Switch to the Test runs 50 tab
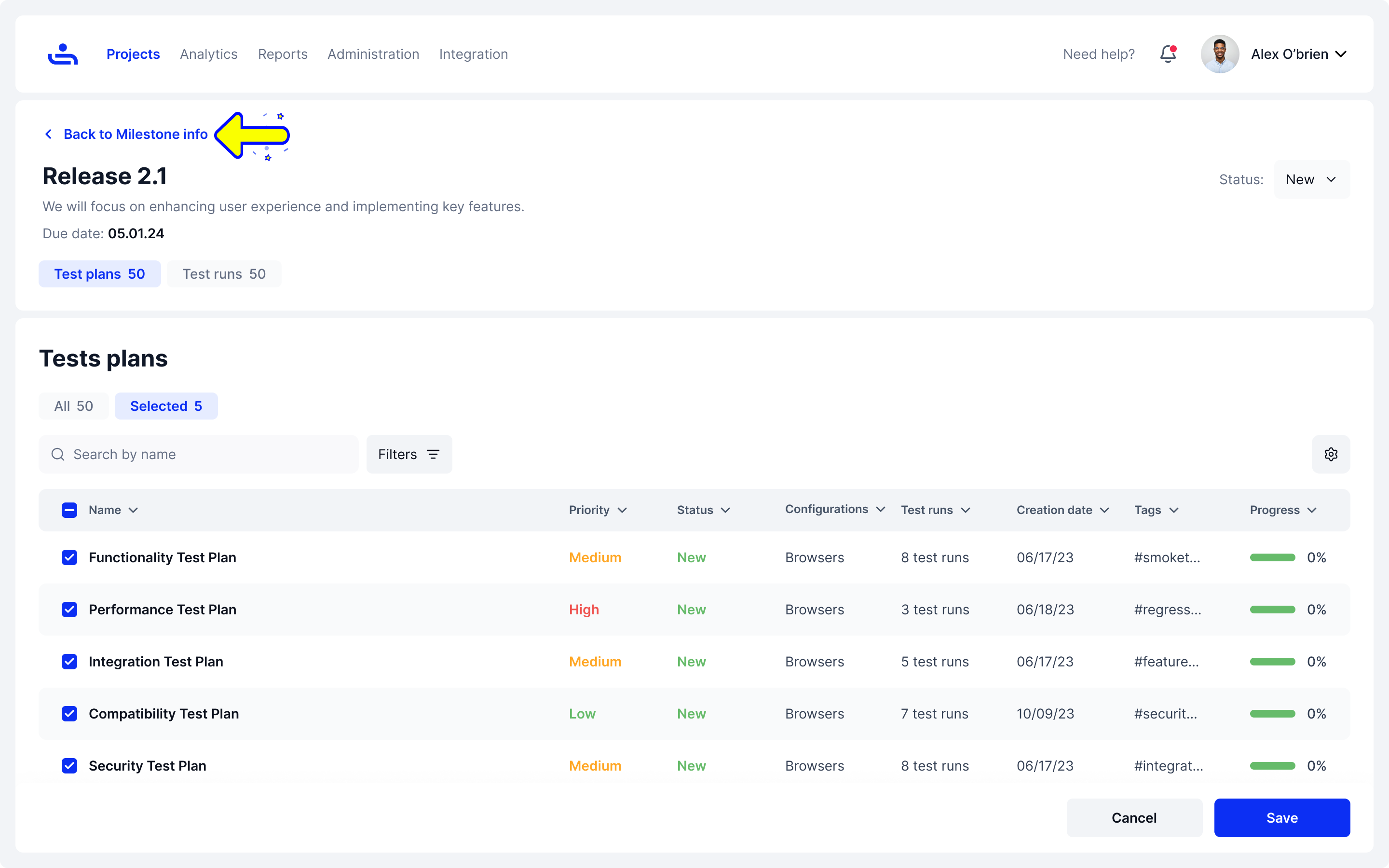This screenshot has height=868, width=1389. tap(224, 274)
